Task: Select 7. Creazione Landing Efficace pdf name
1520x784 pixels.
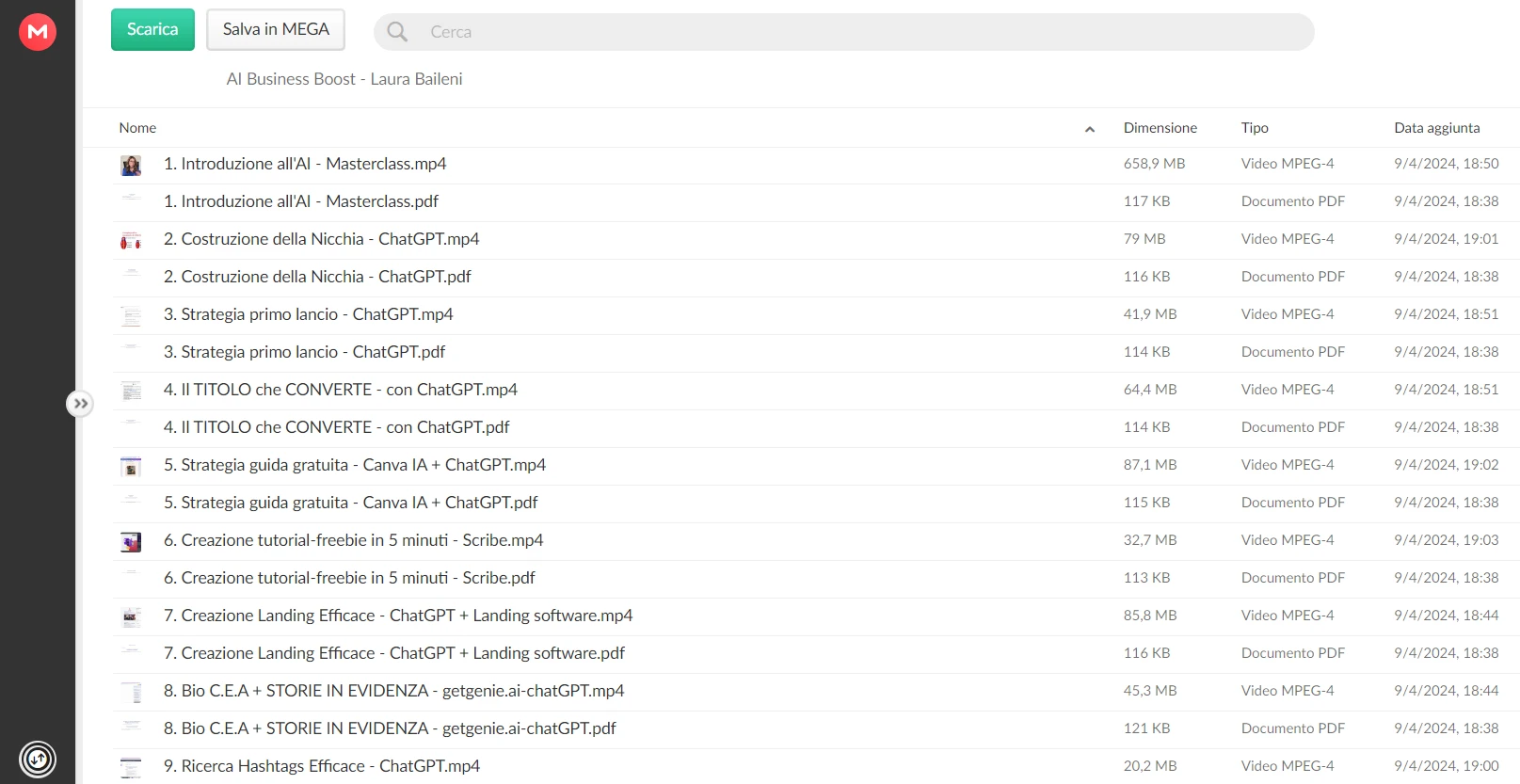Action: coord(394,653)
